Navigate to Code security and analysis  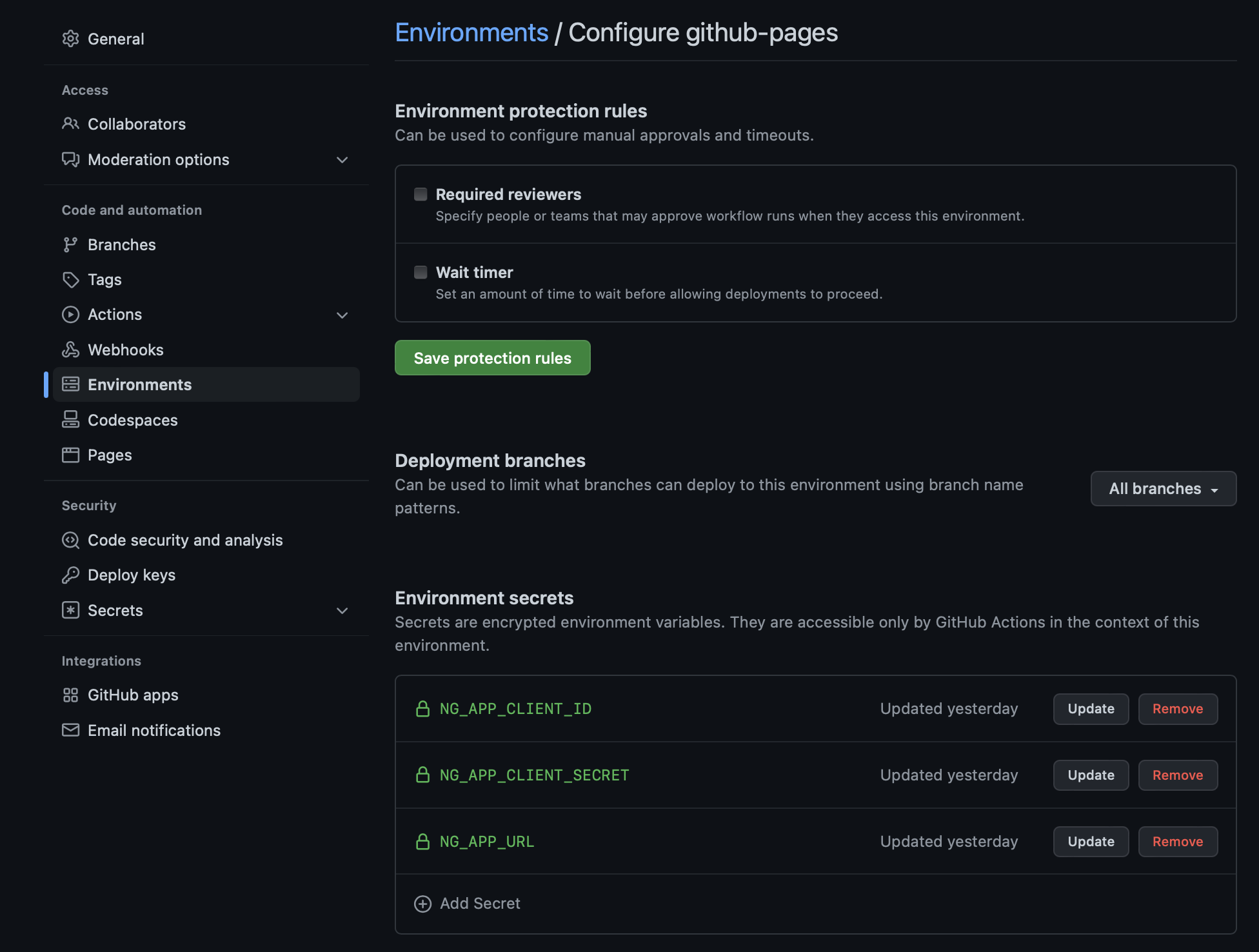tap(185, 539)
